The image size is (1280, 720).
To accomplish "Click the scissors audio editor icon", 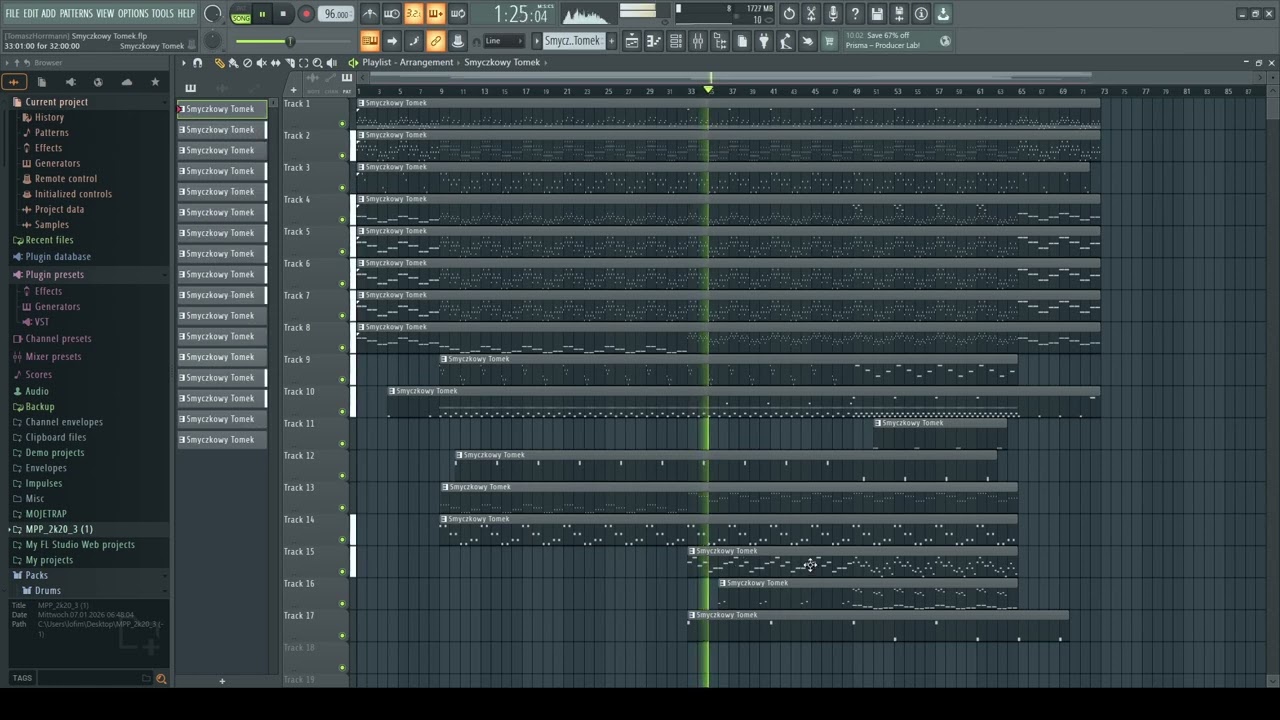I will point(811,14).
